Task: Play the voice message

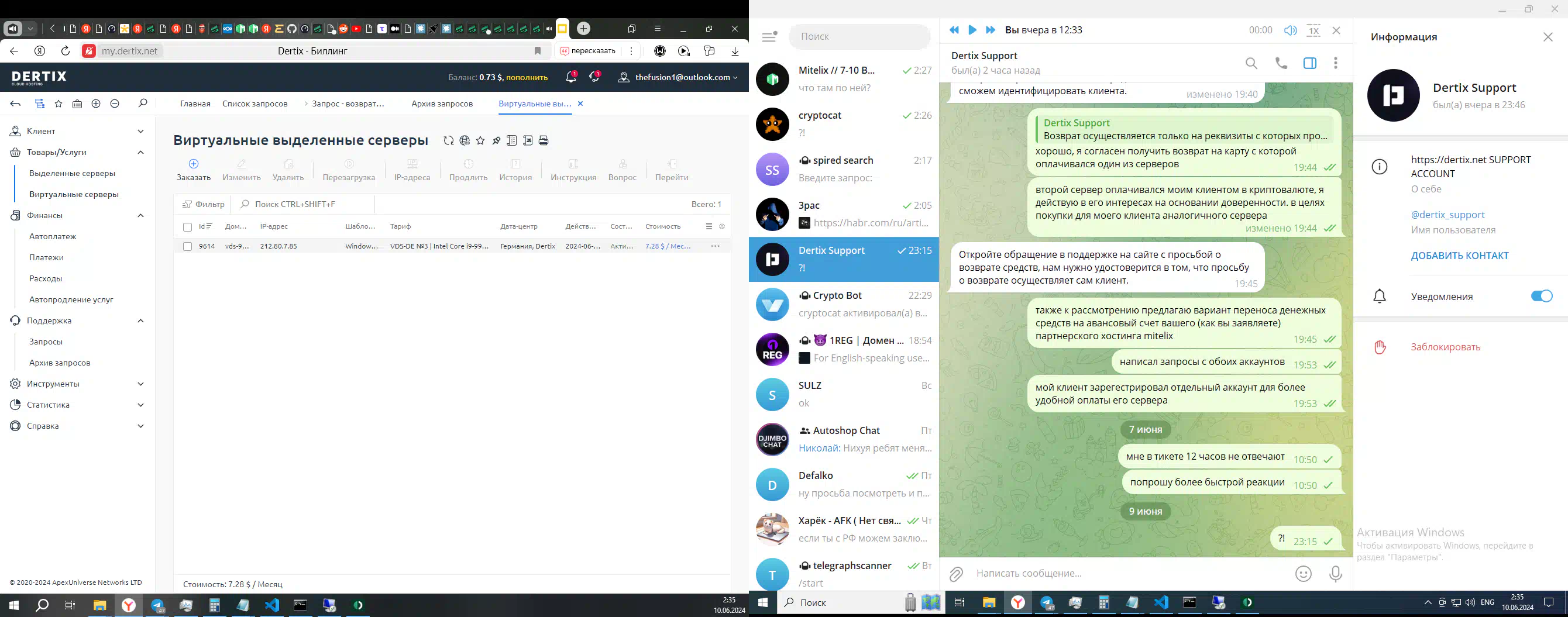Action: 972,30
